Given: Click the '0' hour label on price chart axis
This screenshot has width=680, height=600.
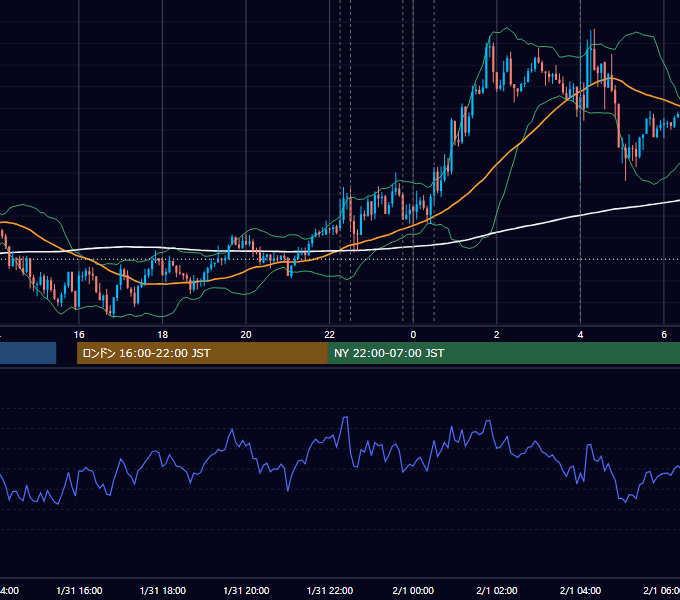Looking at the screenshot, I should 413,335.
